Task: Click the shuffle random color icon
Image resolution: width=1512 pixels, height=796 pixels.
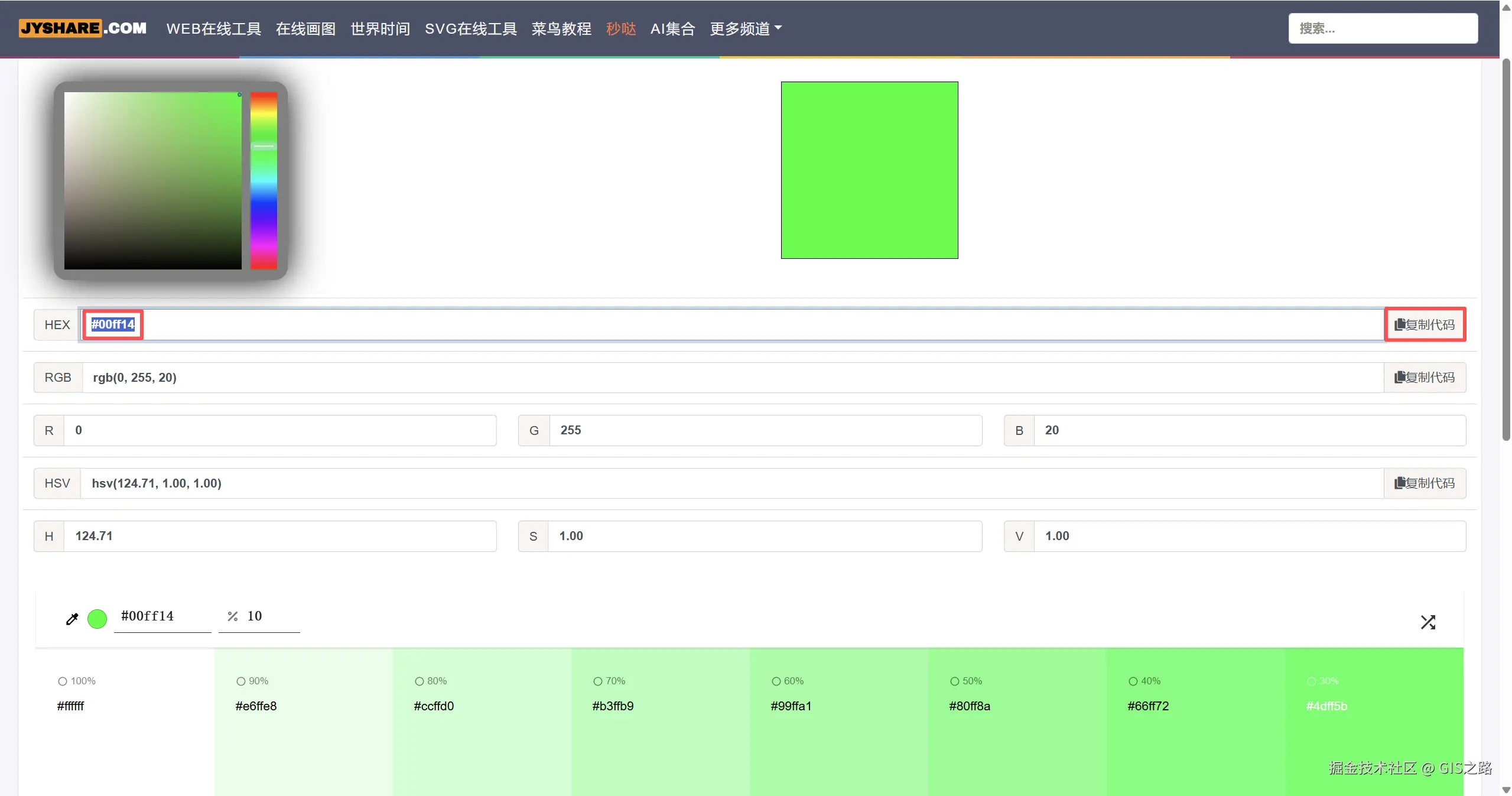Action: pos(1428,622)
